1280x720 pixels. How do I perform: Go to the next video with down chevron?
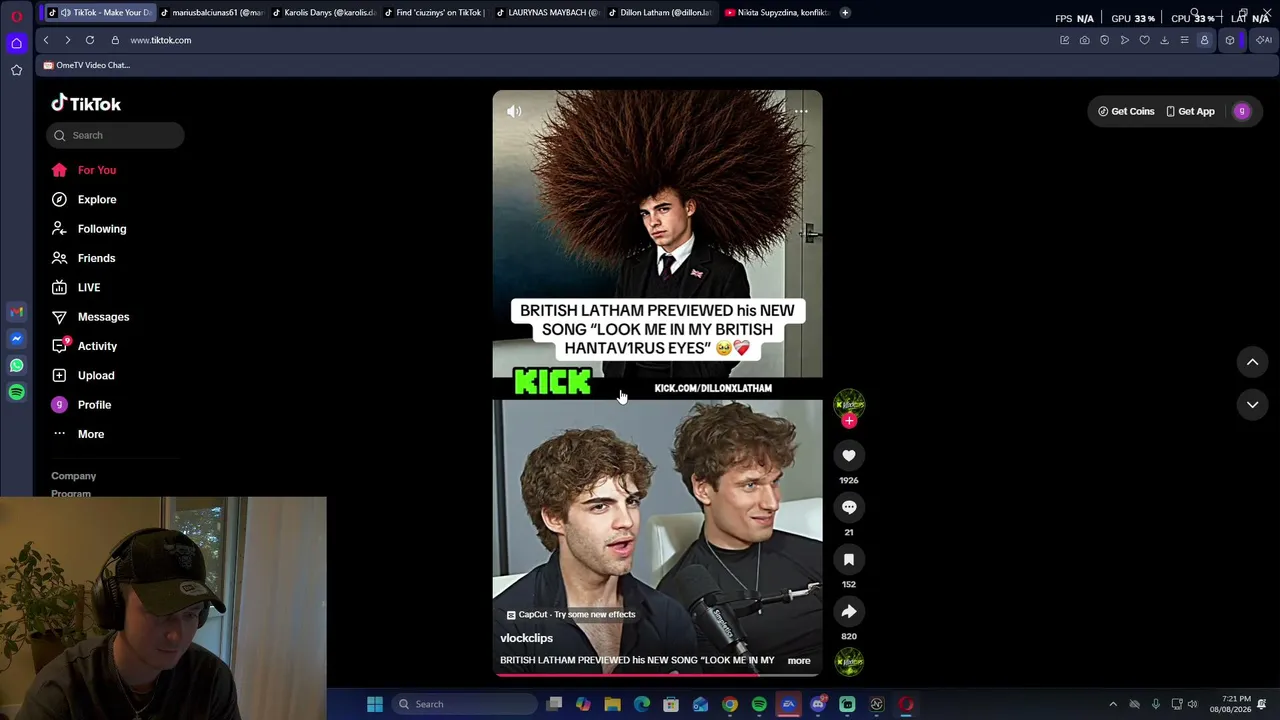(x=1252, y=404)
